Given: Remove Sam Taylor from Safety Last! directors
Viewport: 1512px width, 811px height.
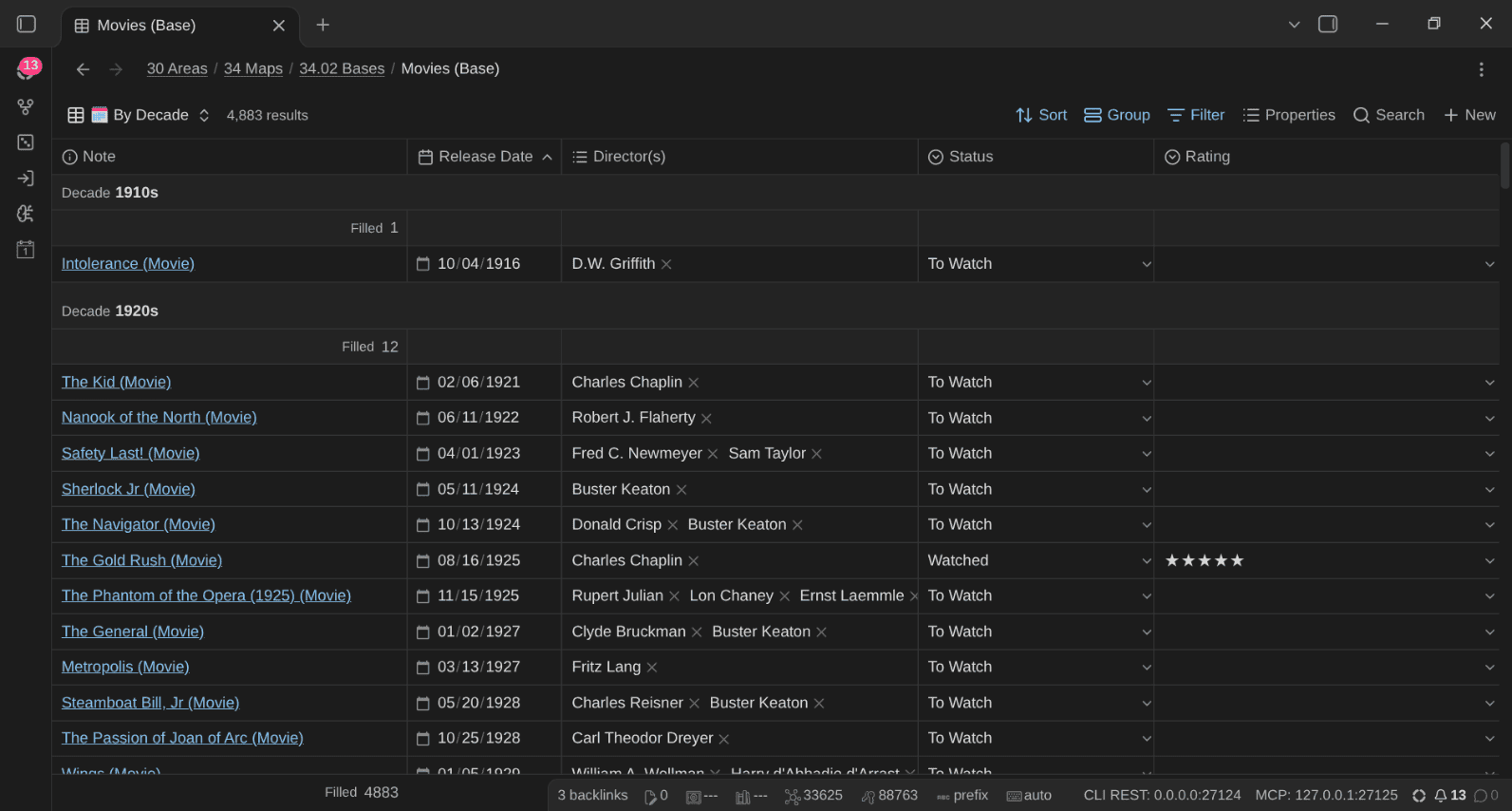Looking at the screenshot, I should (816, 454).
